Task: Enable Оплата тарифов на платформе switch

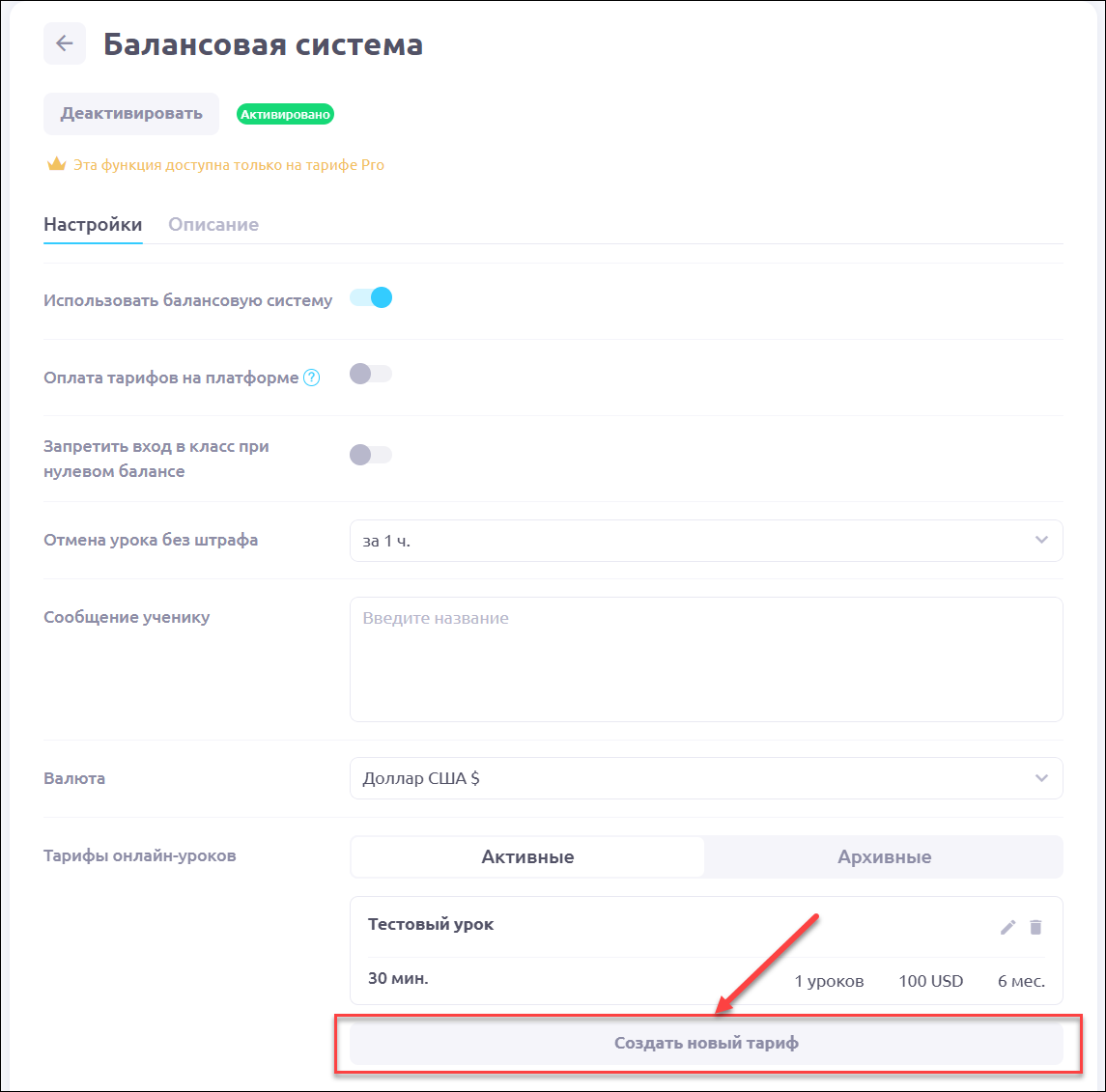Action: (371, 374)
